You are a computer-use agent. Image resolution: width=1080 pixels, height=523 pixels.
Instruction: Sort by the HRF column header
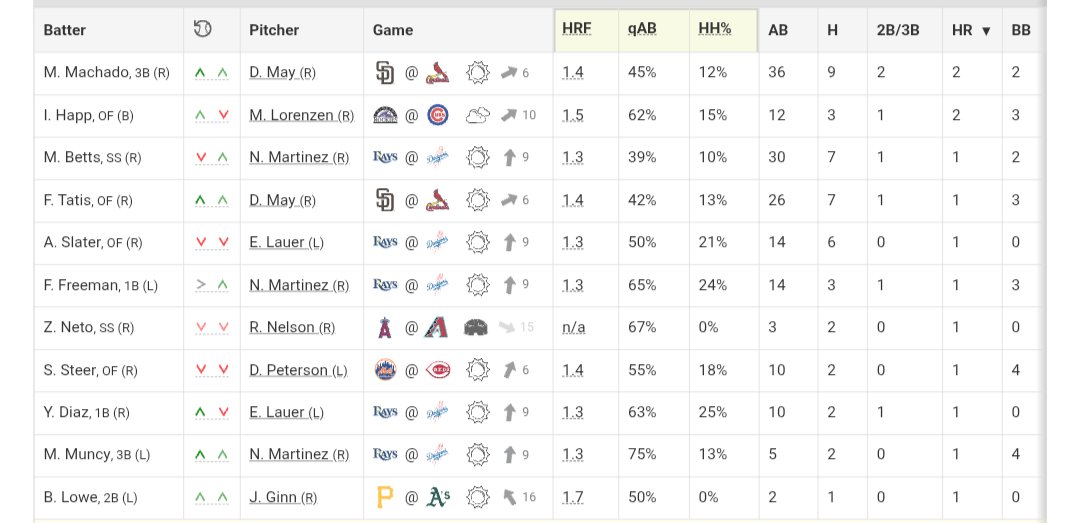(x=577, y=29)
